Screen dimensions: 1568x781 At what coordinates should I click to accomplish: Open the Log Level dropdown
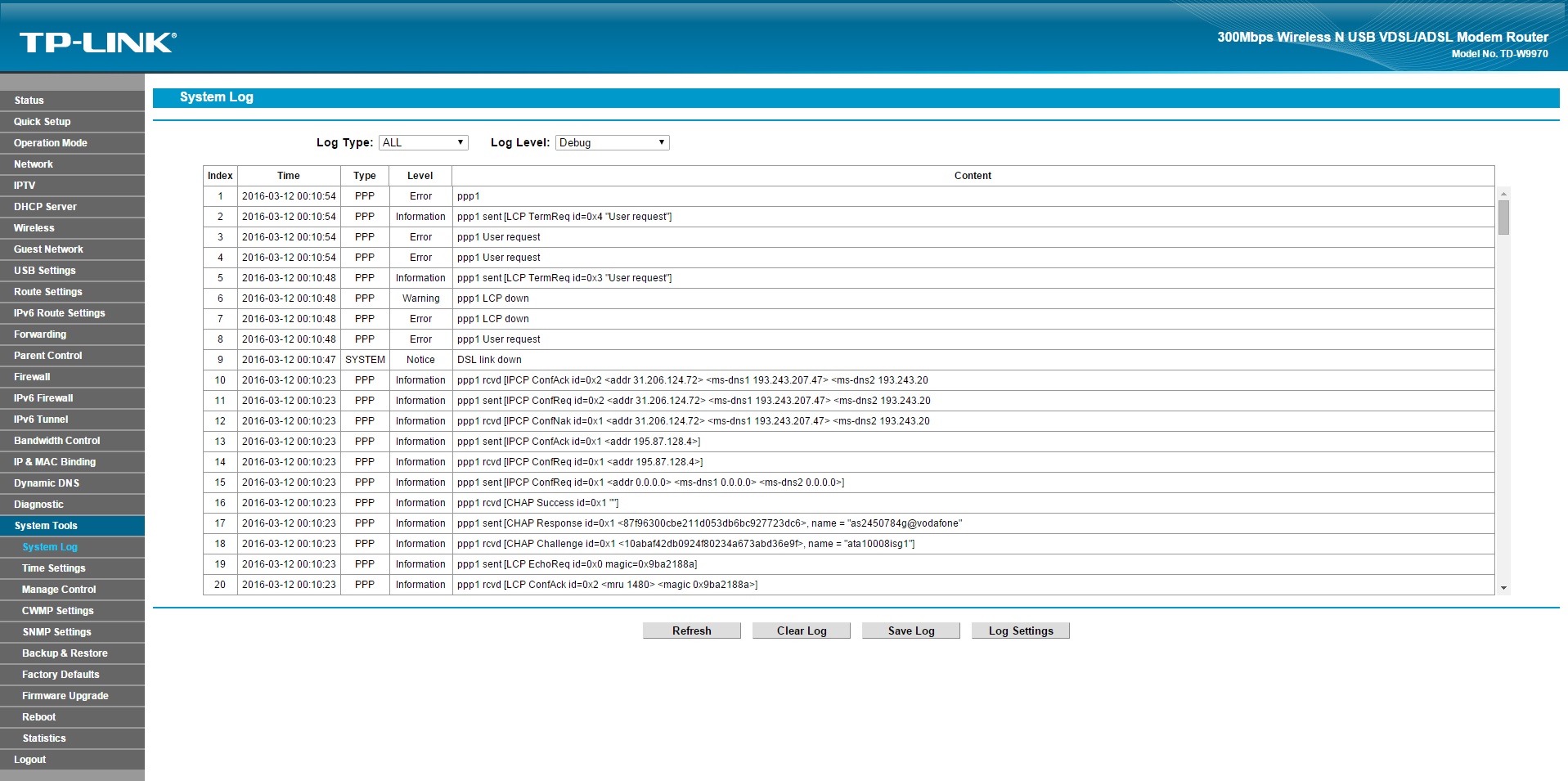coord(612,142)
